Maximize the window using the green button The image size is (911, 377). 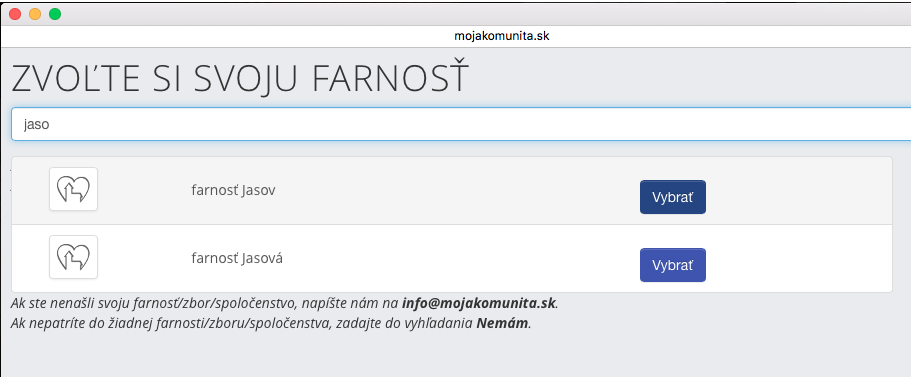(x=55, y=14)
